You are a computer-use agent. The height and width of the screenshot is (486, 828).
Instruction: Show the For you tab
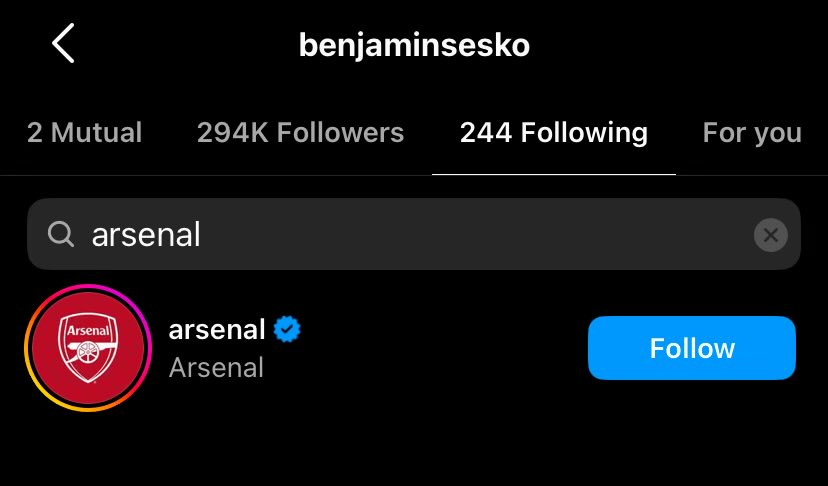click(x=752, y=132)
